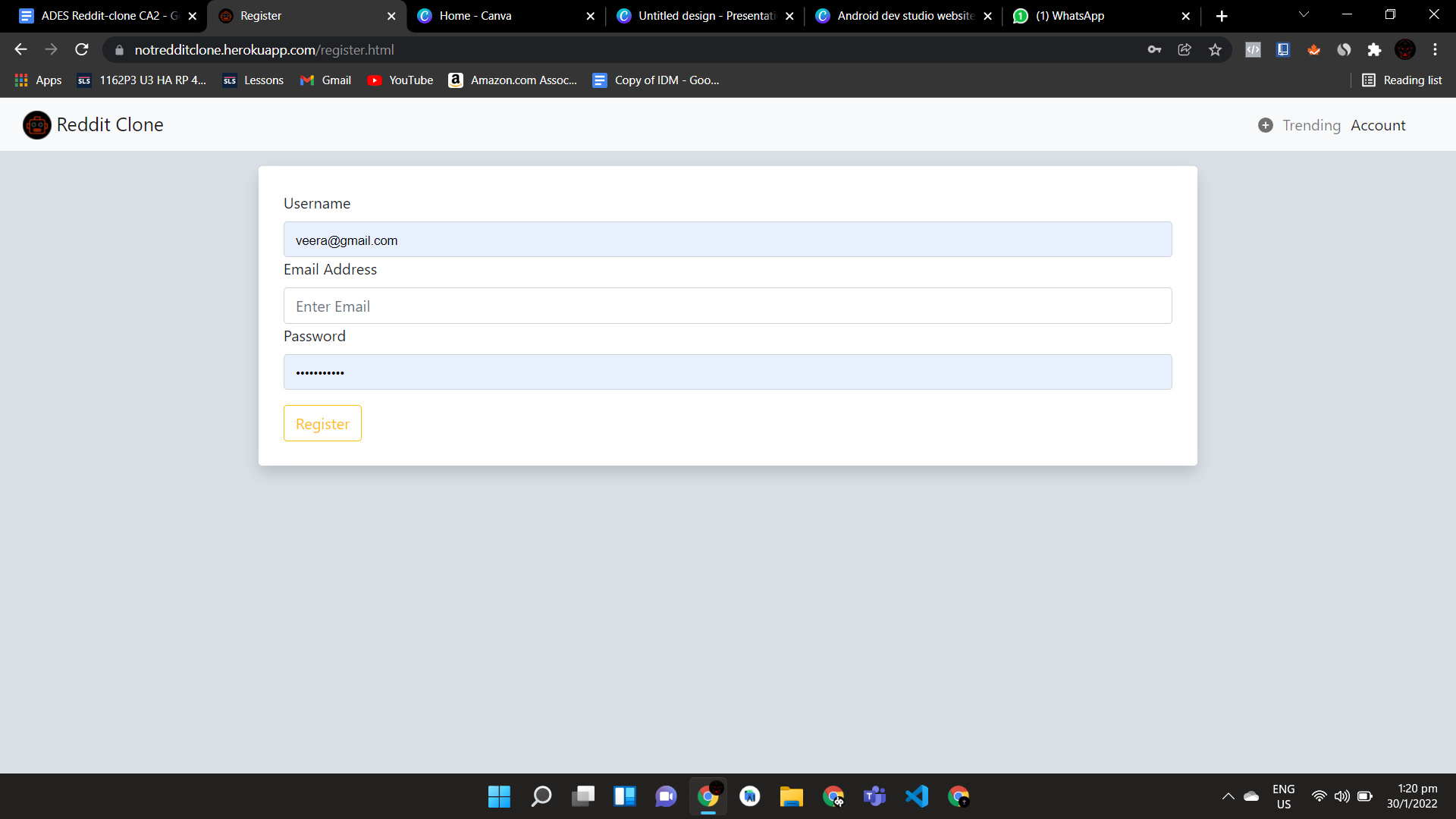Open the Trending nav link
The image size is (1456, 819).
pyautogui.click(x=1311, y=125)
